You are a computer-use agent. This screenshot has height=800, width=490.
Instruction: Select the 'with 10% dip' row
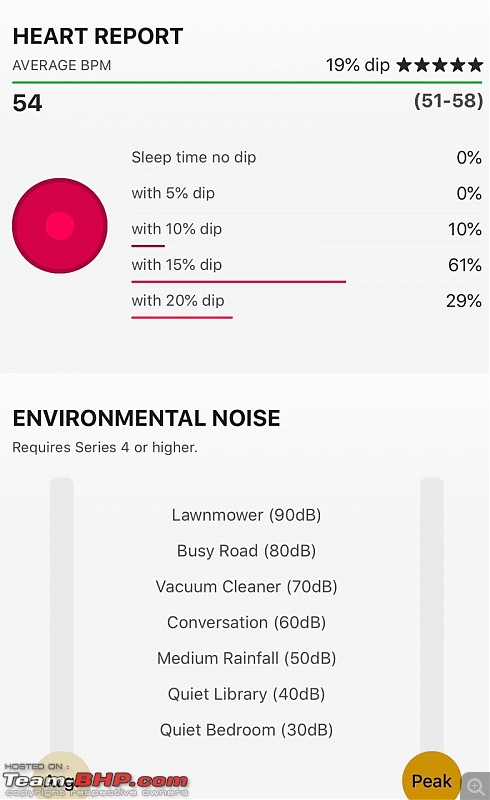click(306, 229)
